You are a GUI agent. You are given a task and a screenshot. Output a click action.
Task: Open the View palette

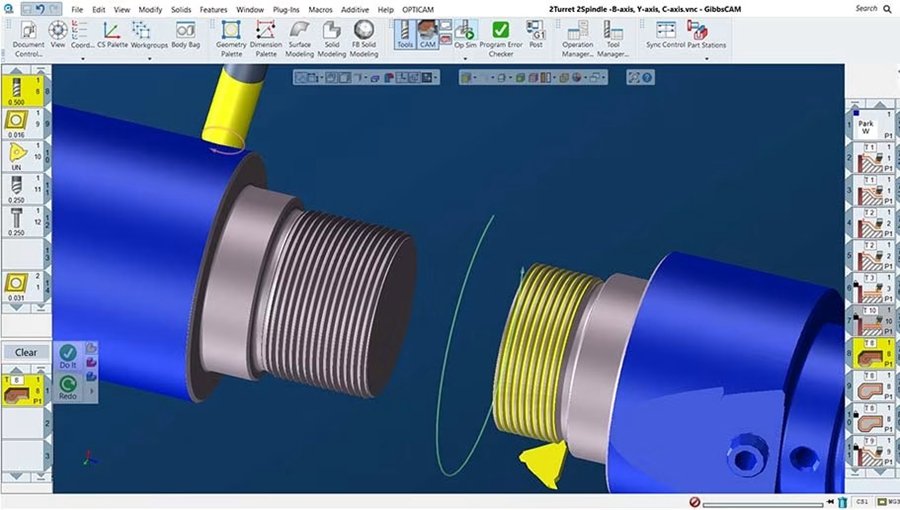(x=58, y=34)
